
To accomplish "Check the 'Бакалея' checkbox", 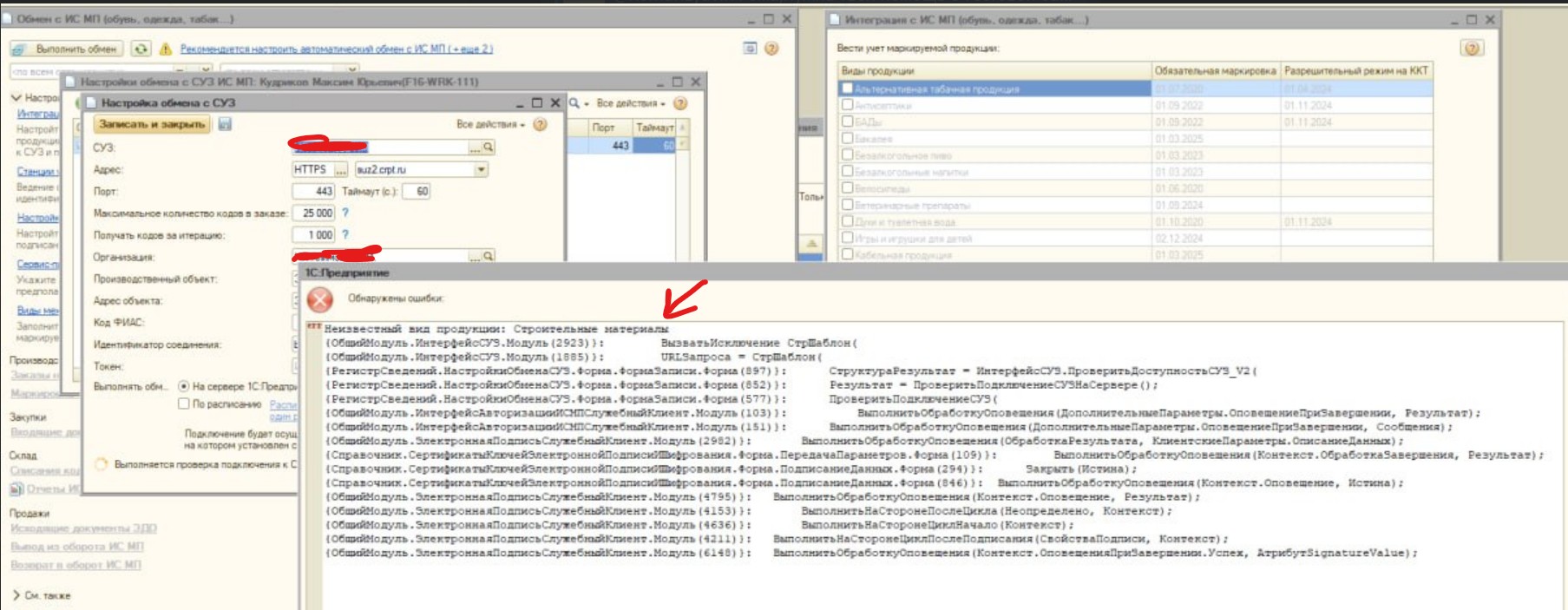I will 847,138.
